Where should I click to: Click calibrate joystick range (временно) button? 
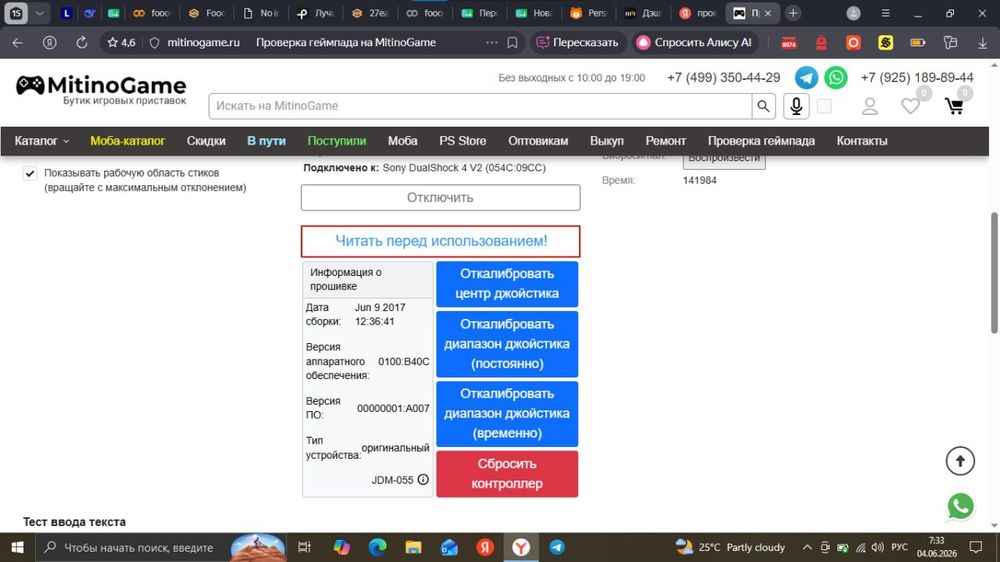tap(507, 413)
